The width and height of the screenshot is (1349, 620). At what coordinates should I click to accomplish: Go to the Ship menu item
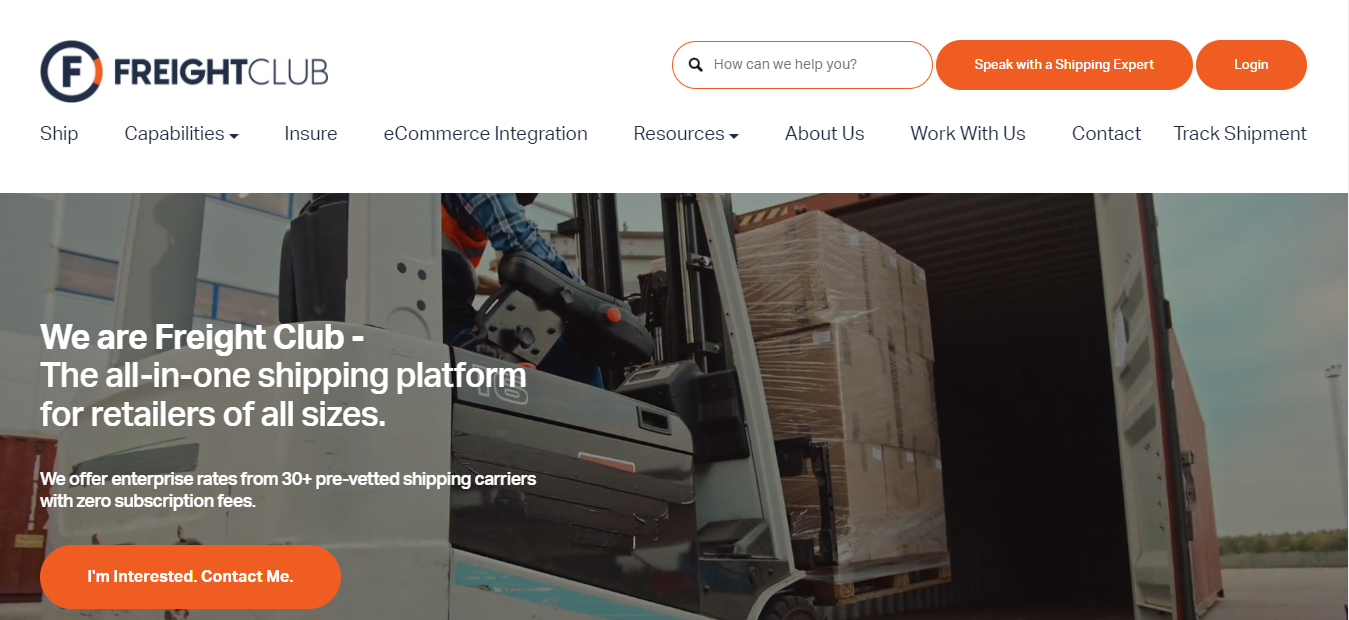coord(59,134)
